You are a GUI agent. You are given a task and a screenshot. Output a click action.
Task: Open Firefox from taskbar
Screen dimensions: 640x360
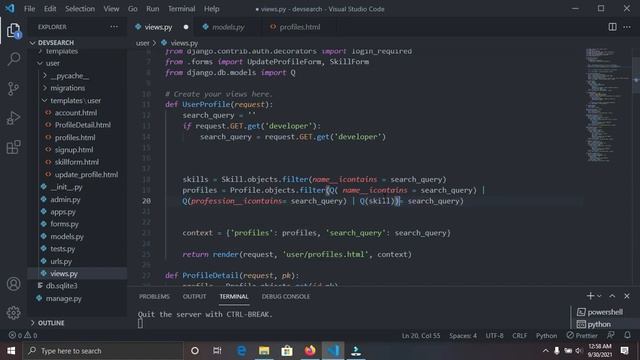click(x=310, y=351)
